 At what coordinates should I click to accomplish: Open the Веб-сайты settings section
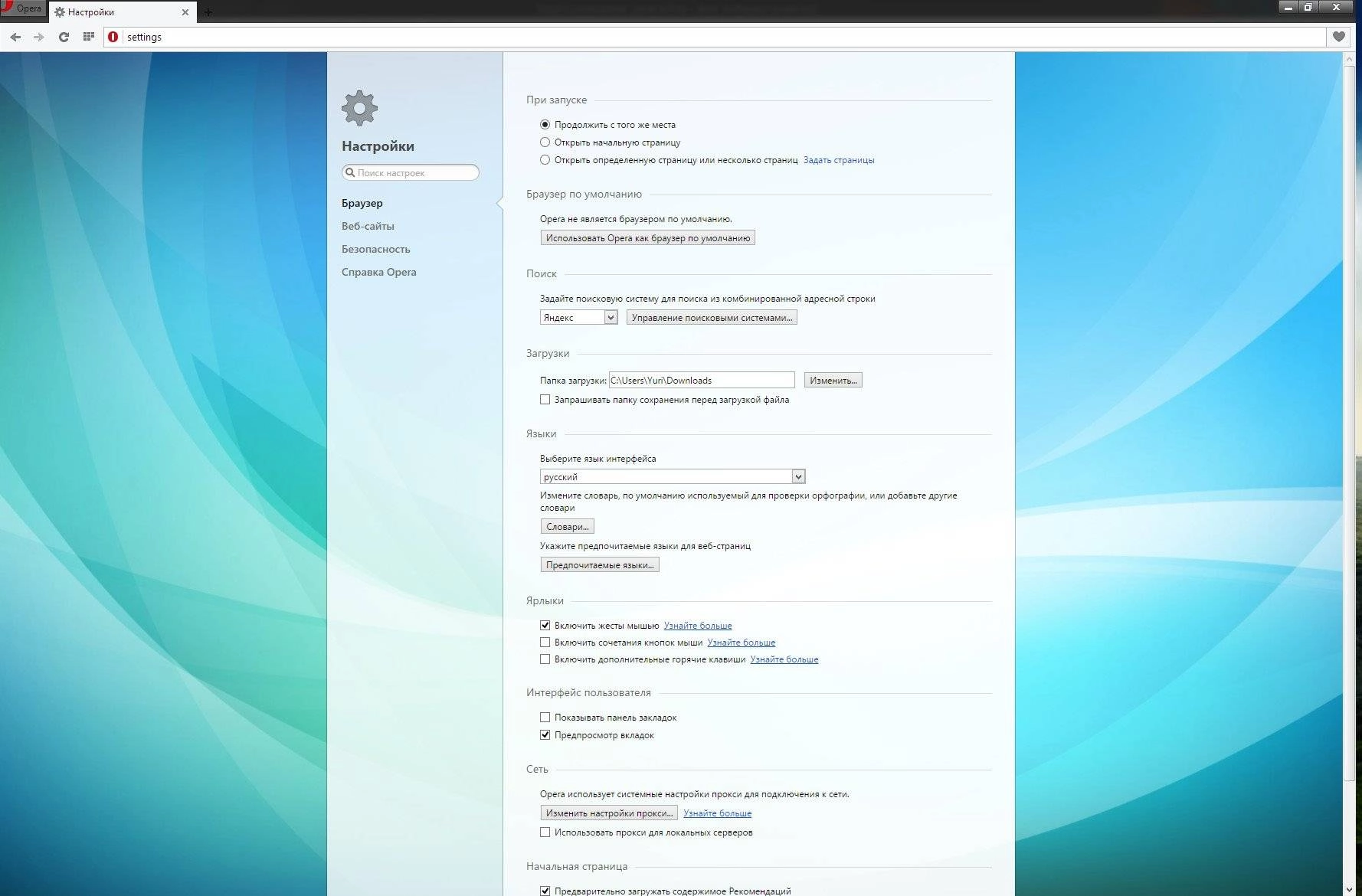click(368, 226)
